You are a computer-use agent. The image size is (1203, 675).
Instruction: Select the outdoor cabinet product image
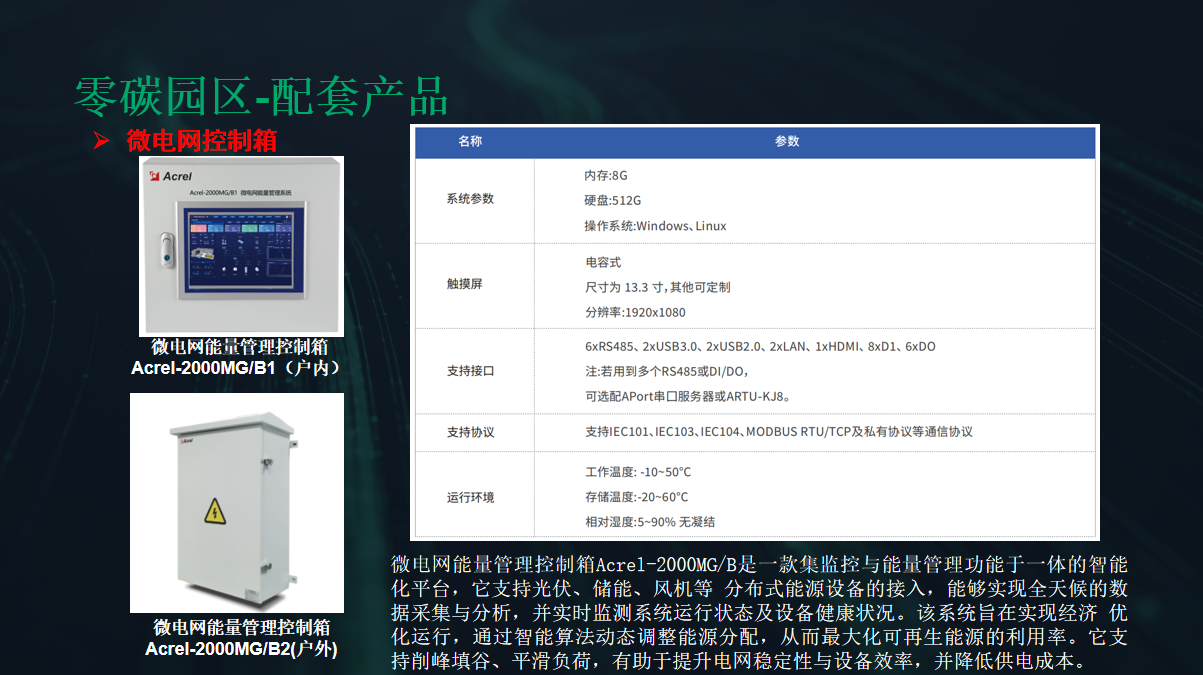tap(237, 503)
